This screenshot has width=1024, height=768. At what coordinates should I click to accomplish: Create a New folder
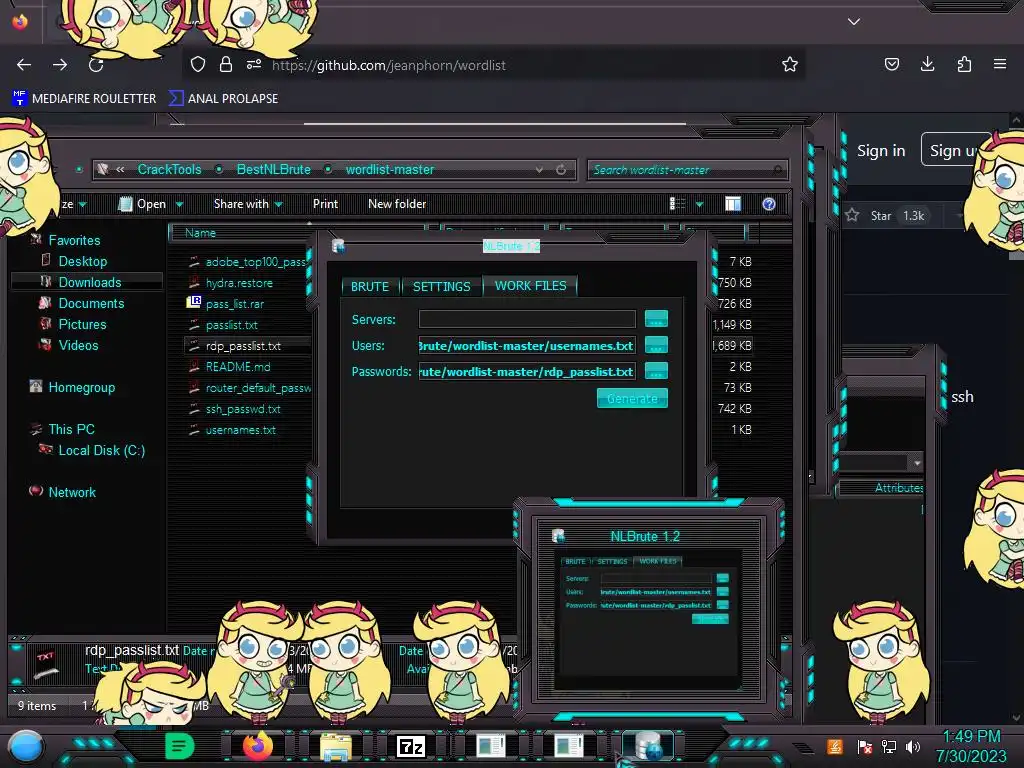(x=397, y=204)
